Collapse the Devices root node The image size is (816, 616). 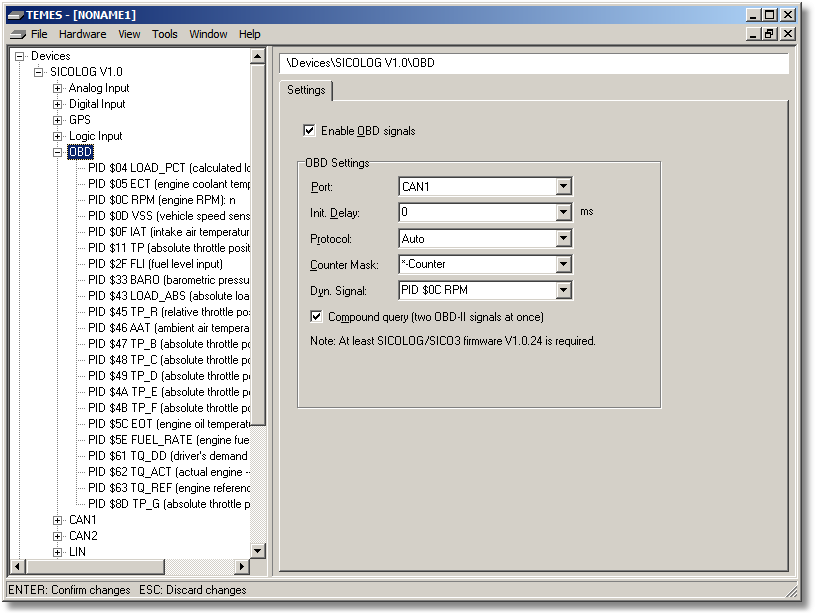tap(20, 56)
